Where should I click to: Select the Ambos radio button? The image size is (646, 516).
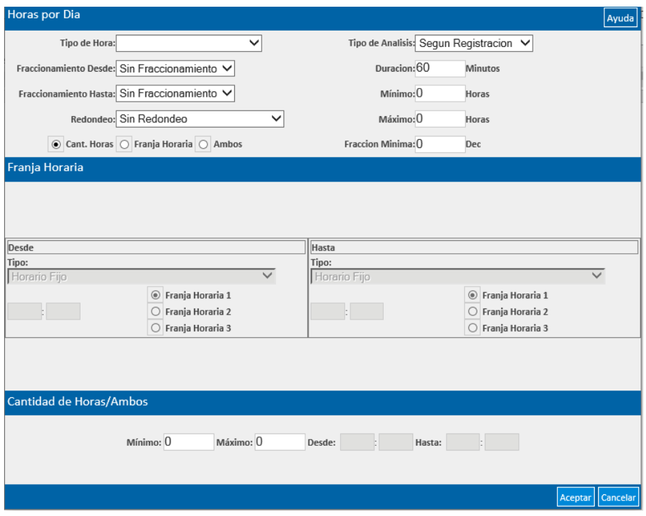coord(203,144)
